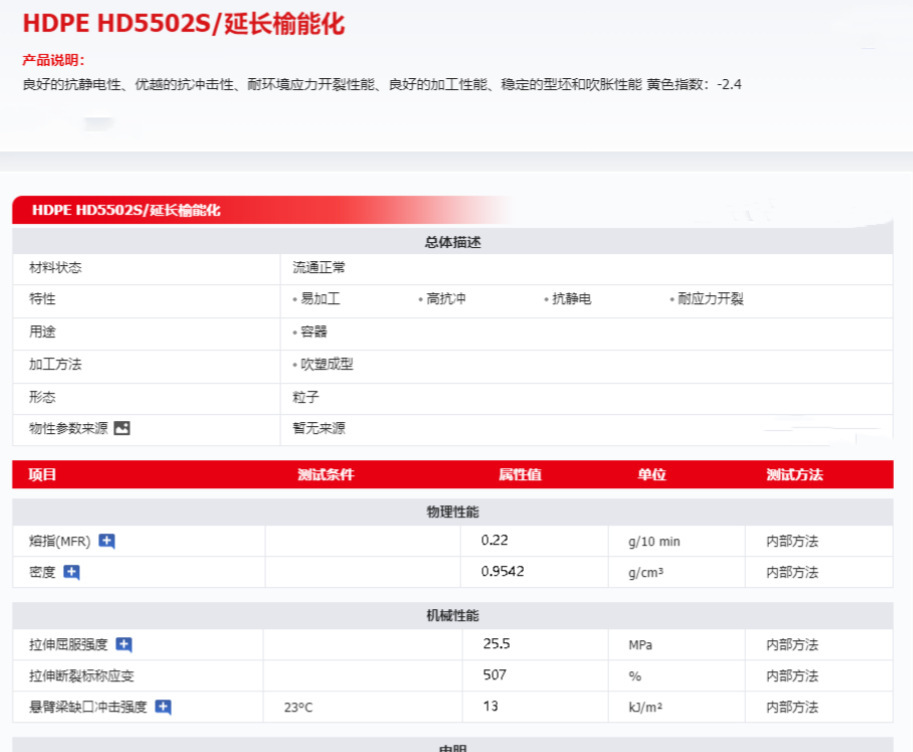Click the 暂无来源 value

(319, 428)
